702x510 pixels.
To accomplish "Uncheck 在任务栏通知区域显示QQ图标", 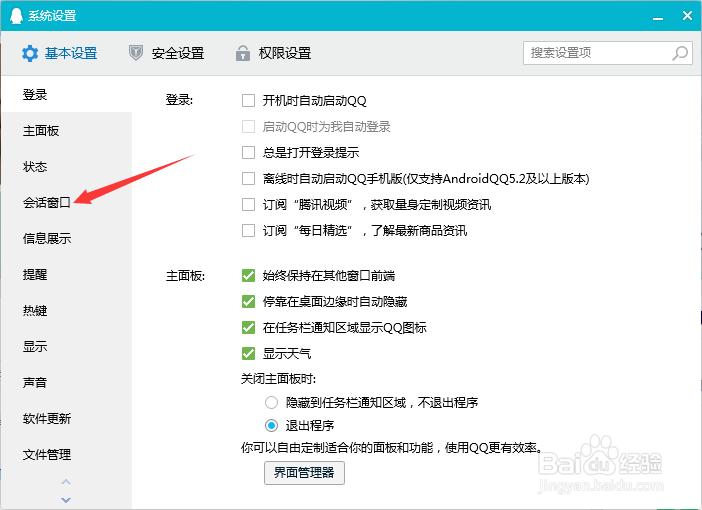I will click(248, 327).
